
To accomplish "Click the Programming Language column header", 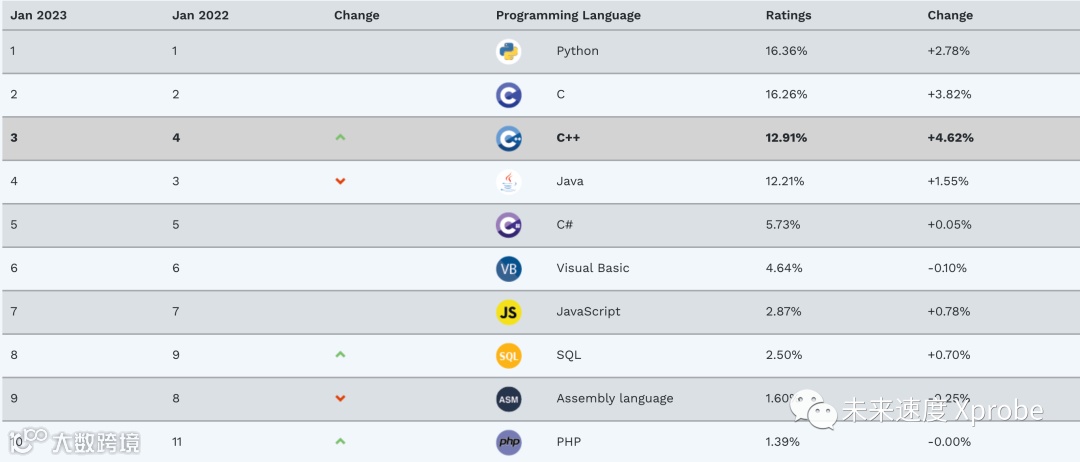I will (x=568, y=15).
